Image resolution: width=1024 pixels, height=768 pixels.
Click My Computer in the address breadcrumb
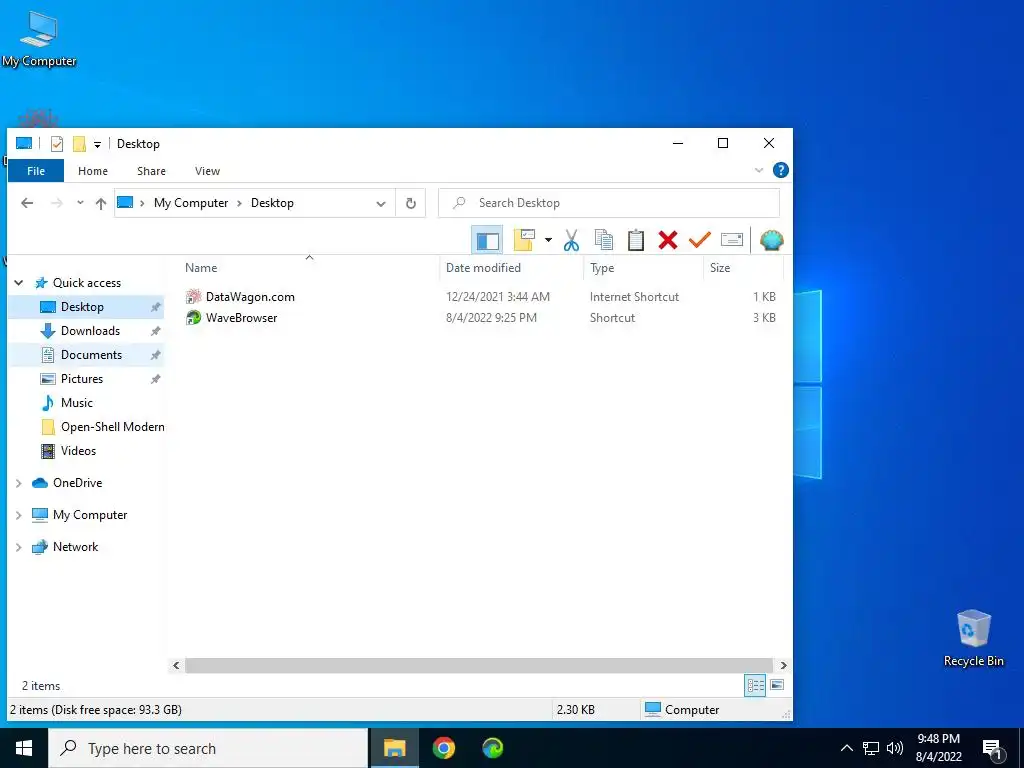click(x=191, y=203)
